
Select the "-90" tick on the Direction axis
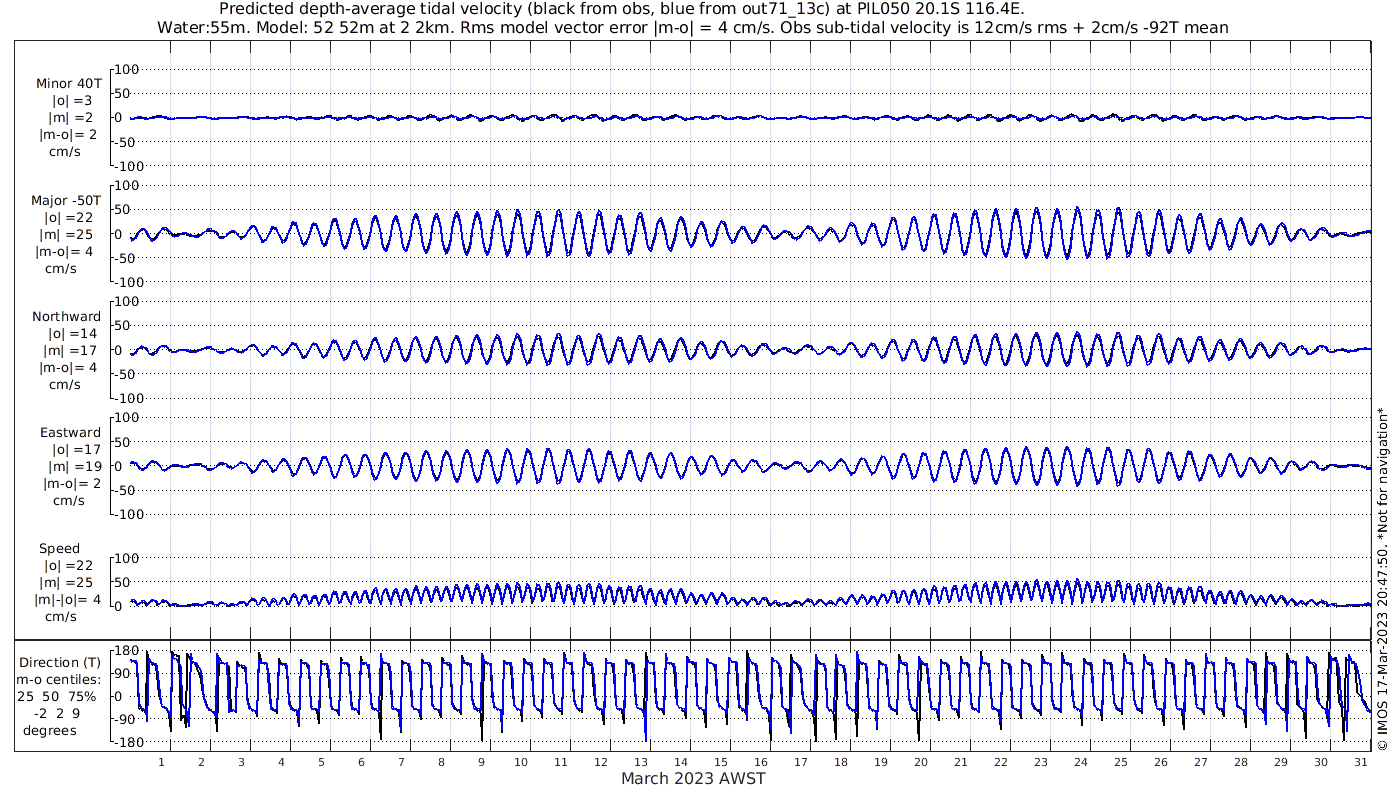tap(125, 719)
